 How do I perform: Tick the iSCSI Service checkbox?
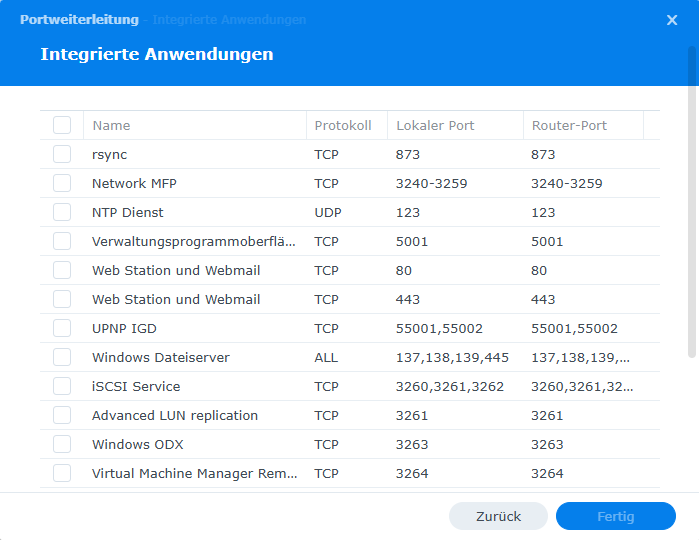pyautogui.click(x=62, y=386)
